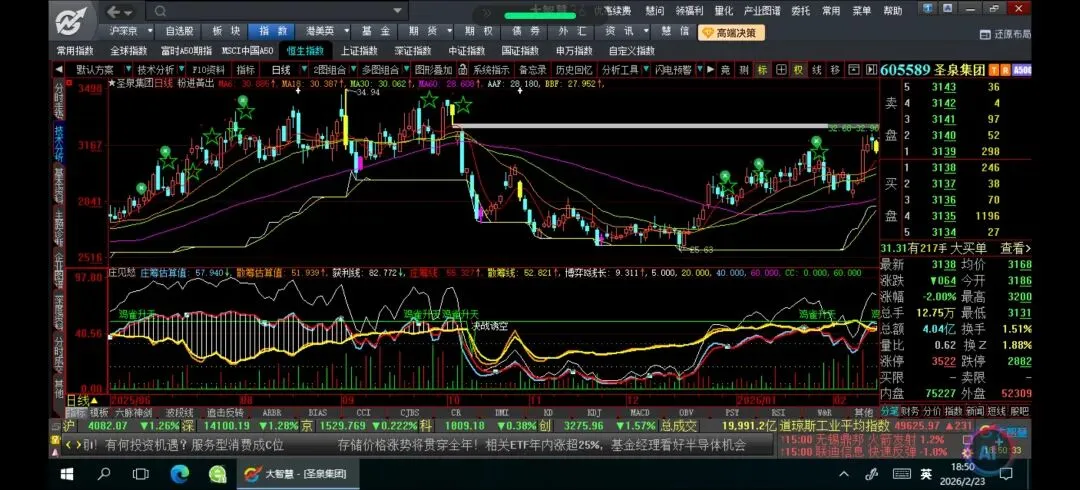The image size is (1080, 490).
Task: Select the 自定义指数 tab
Action: 632,50
